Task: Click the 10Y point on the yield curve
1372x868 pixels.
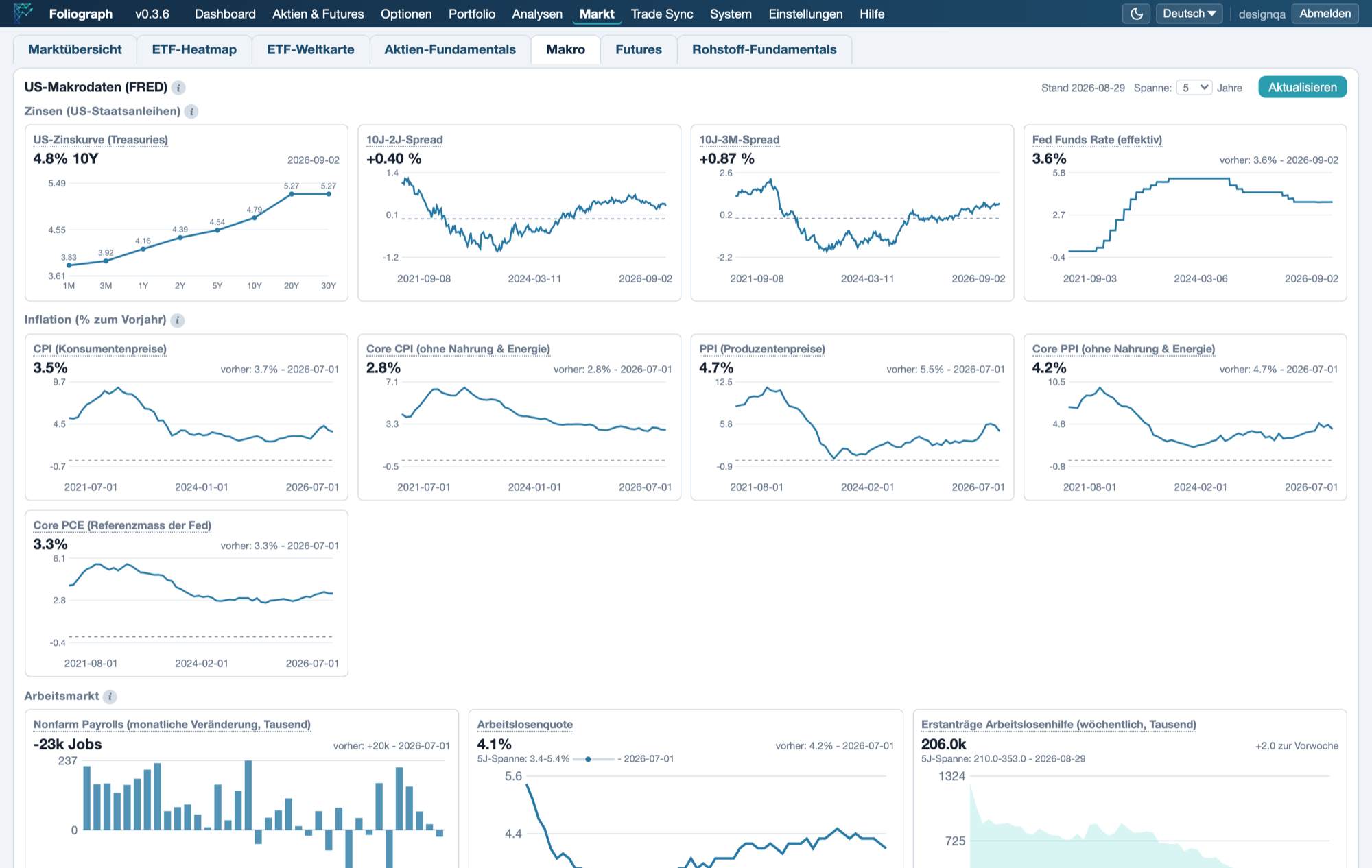Action: click(x=255, y=218)
